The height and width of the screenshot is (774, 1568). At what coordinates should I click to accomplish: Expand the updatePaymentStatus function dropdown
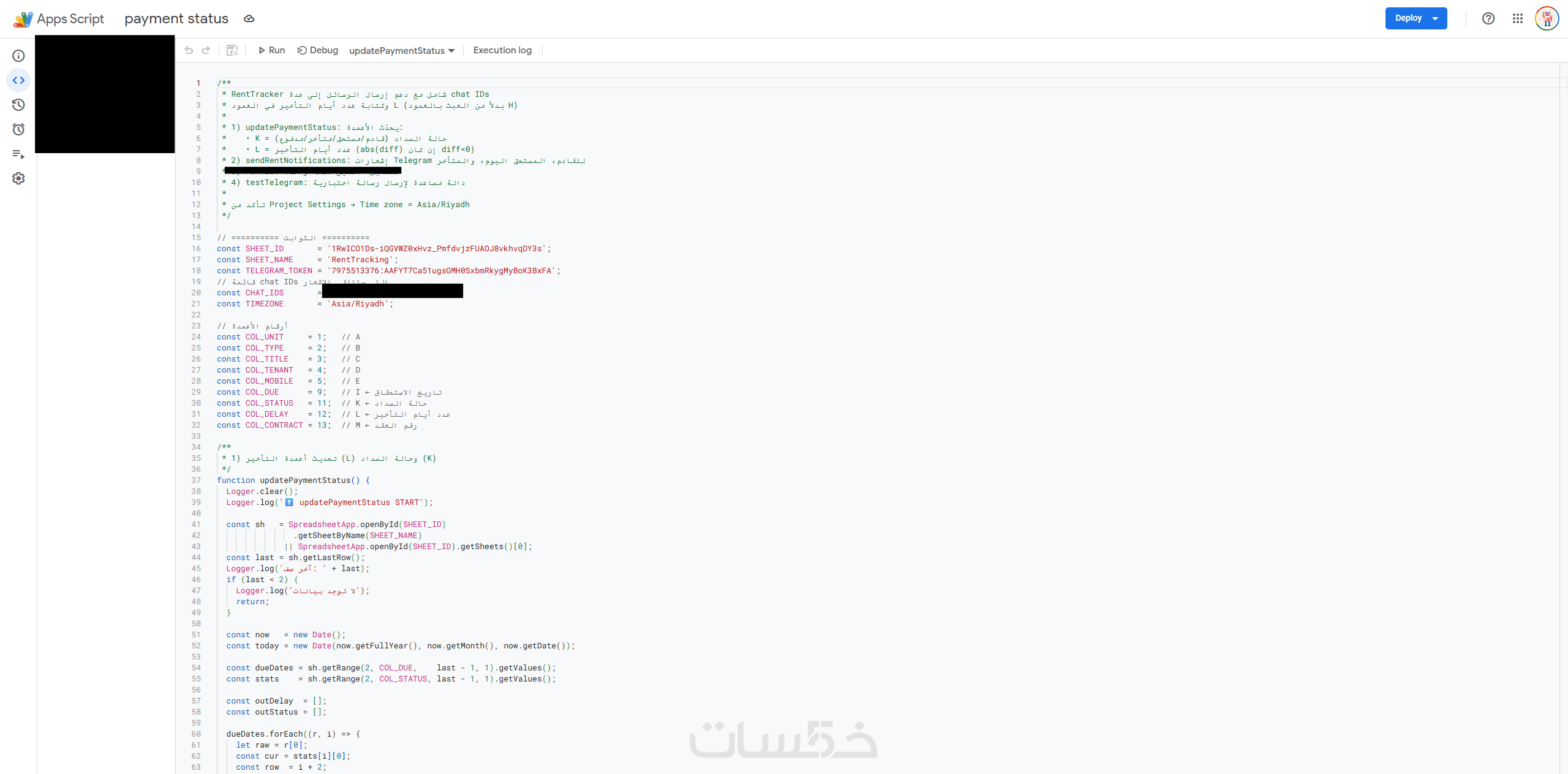click(x=402, y=50)
